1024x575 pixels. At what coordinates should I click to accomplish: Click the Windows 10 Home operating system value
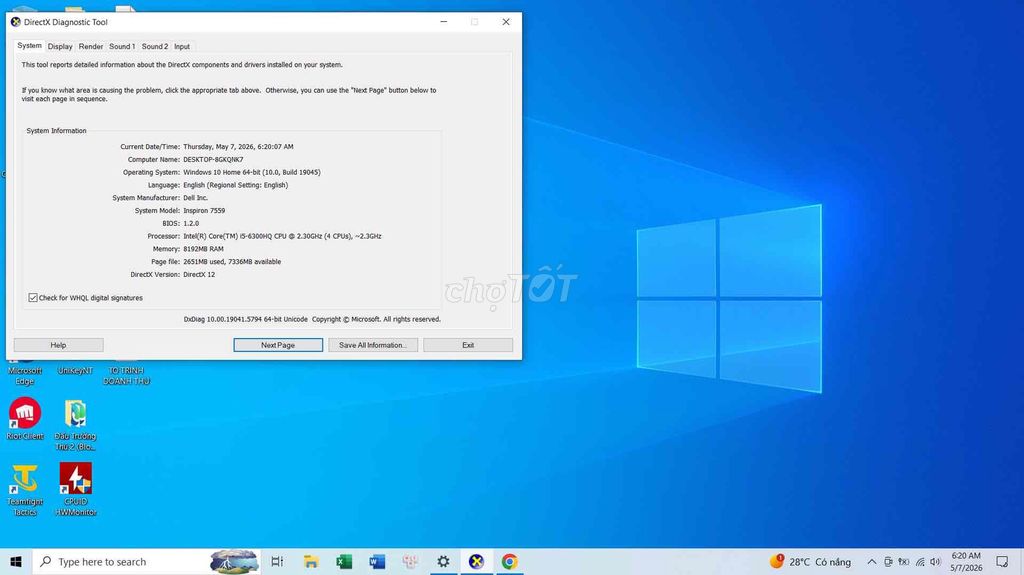[251, 172]
